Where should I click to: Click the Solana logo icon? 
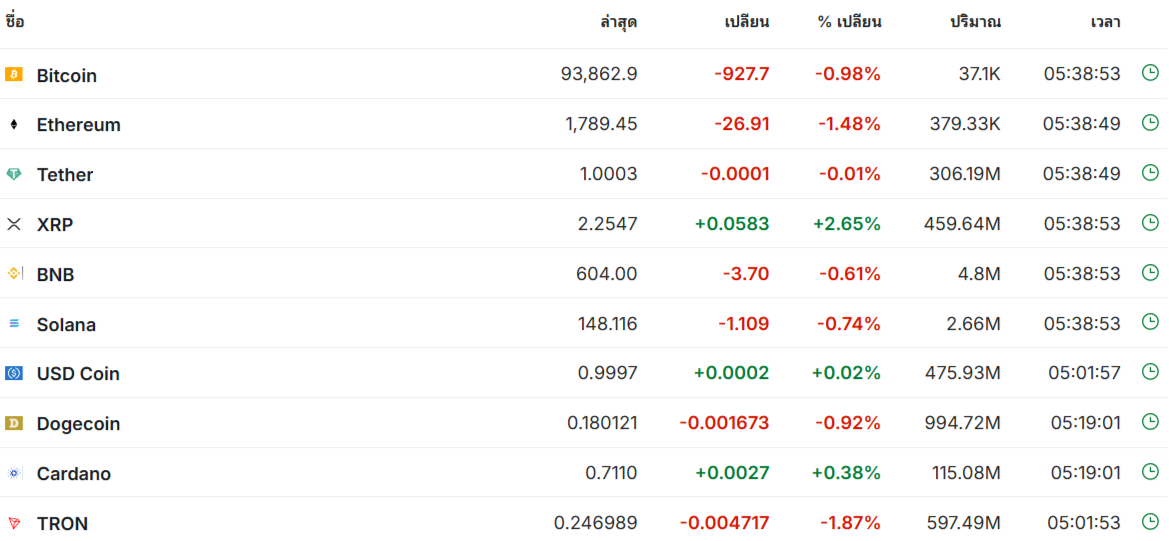(13, 323)
